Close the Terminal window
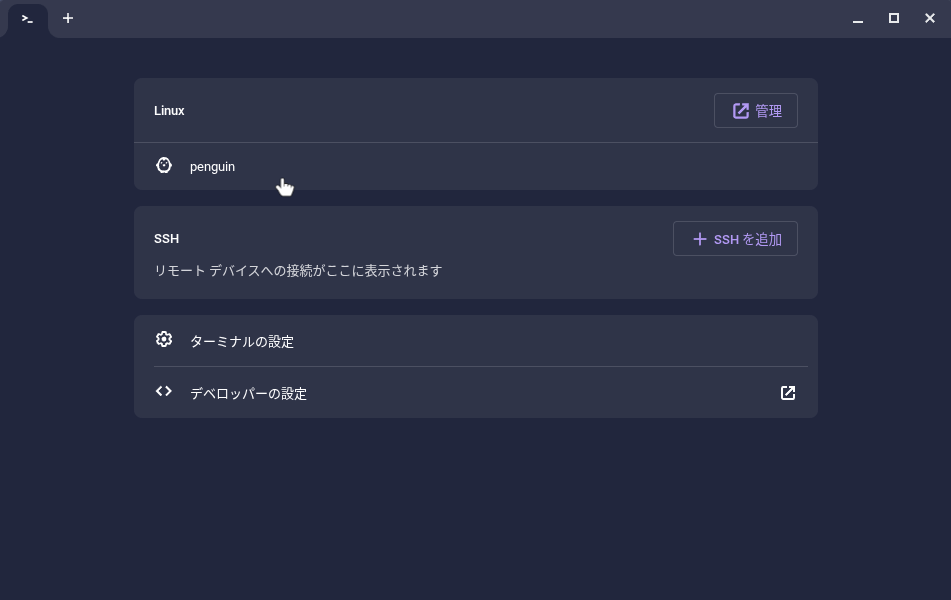 coord(930,18)
